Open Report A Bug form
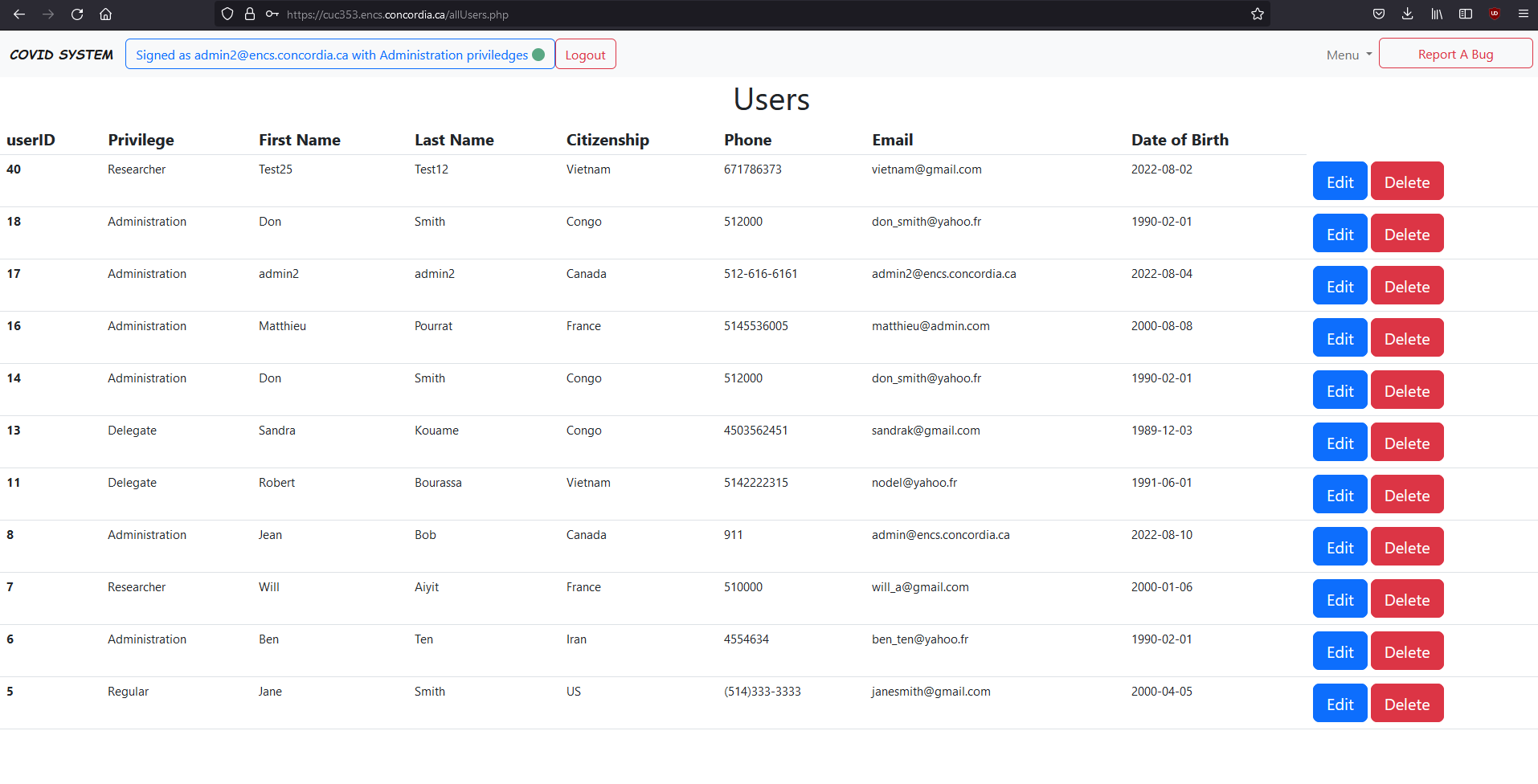This screenshot has width=1538, height=784. click(1455, 54)
